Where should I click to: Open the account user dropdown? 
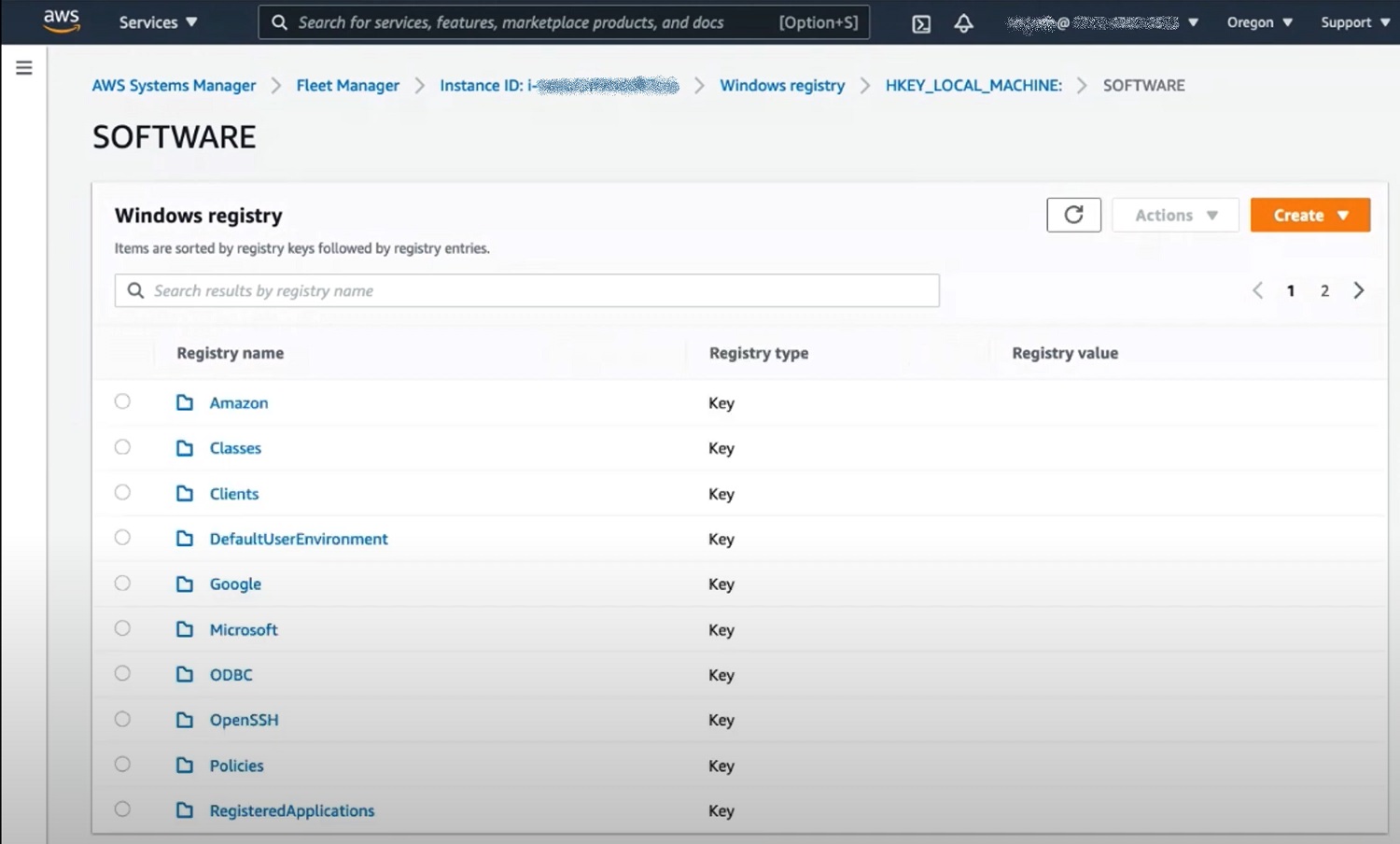click(1102, 22)
